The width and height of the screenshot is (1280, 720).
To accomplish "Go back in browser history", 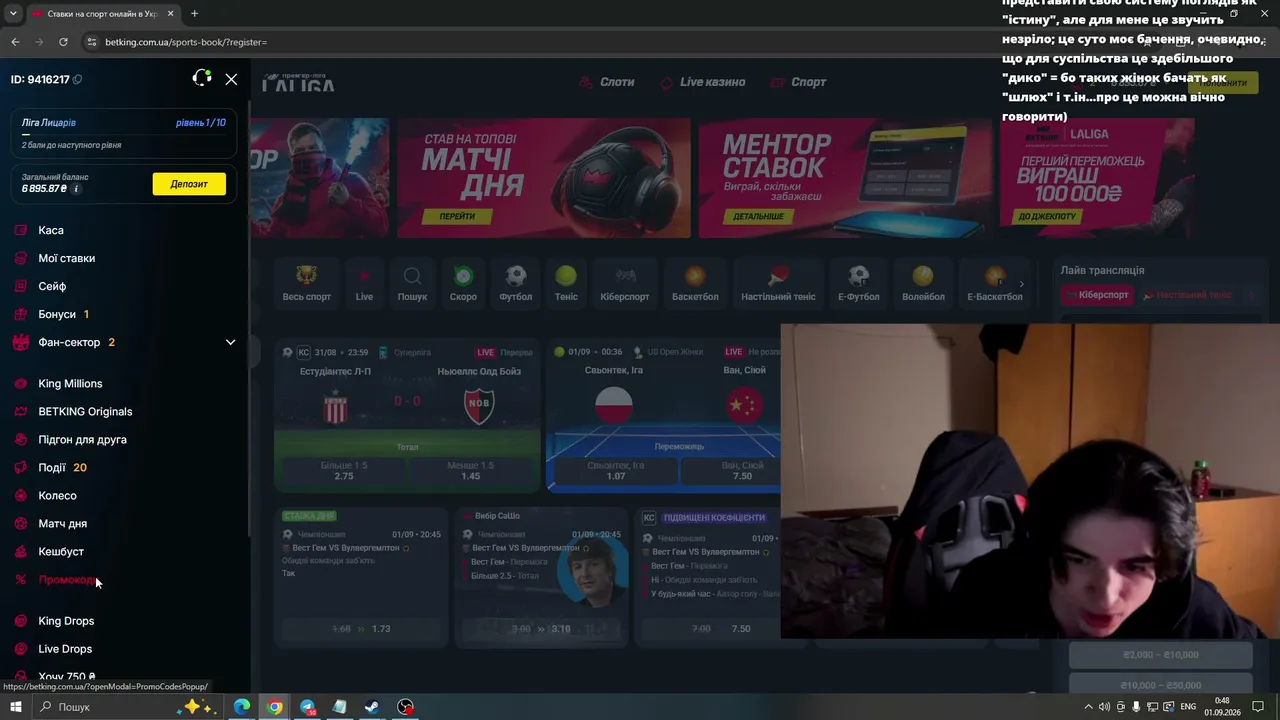I will (x=15, y=42).
